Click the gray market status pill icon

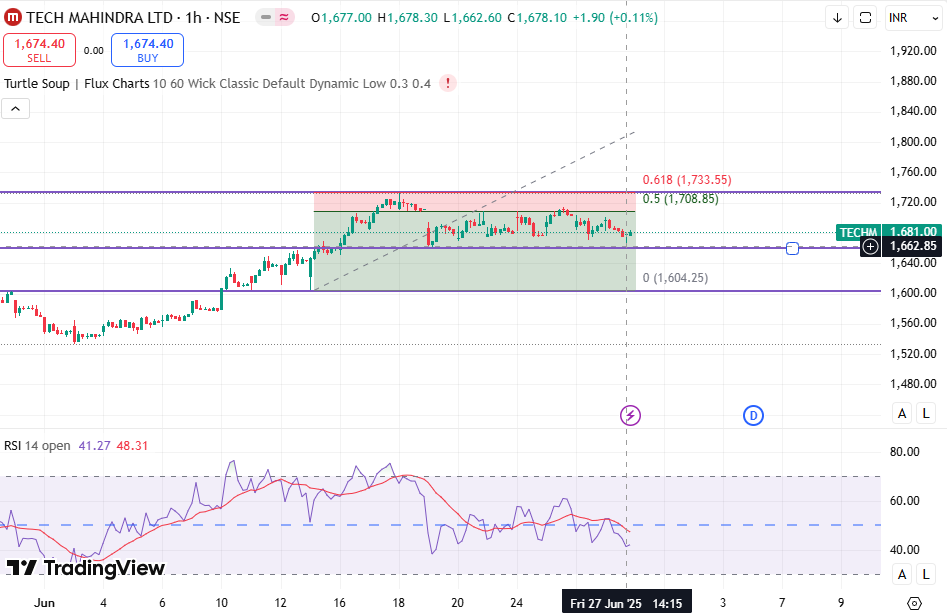tap(266, 18)
